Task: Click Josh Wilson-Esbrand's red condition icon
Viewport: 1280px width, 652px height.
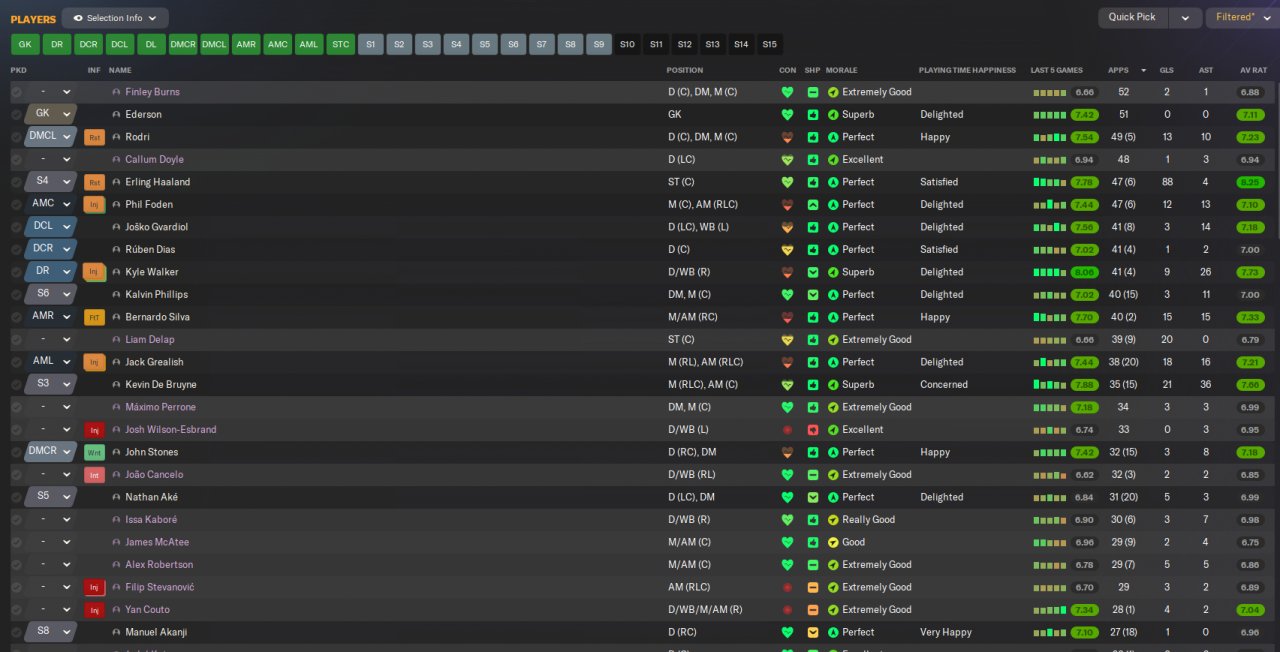Action: pos(787,430)
